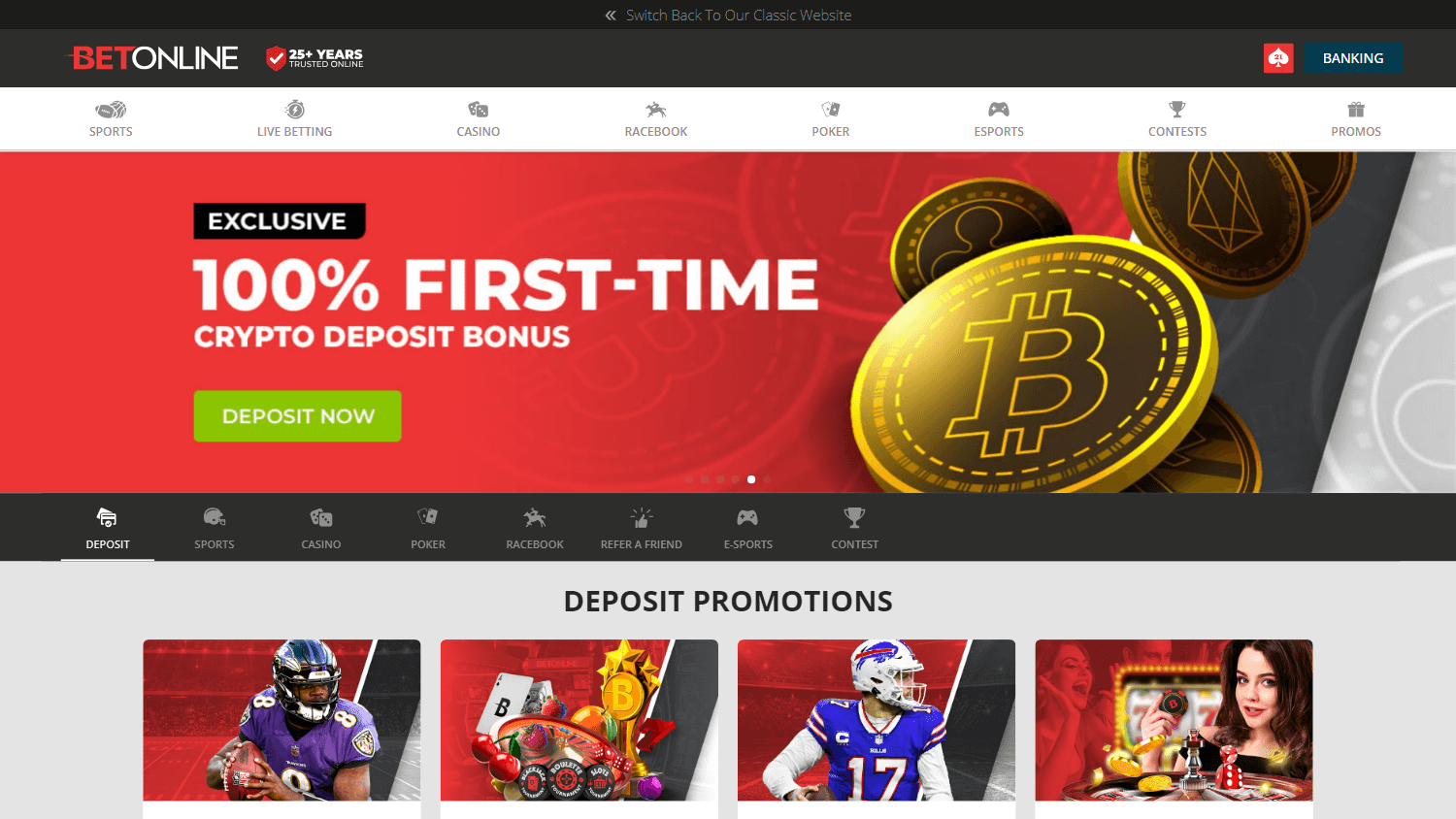Select the Deposit promotions tab

(x=108, y=528)
